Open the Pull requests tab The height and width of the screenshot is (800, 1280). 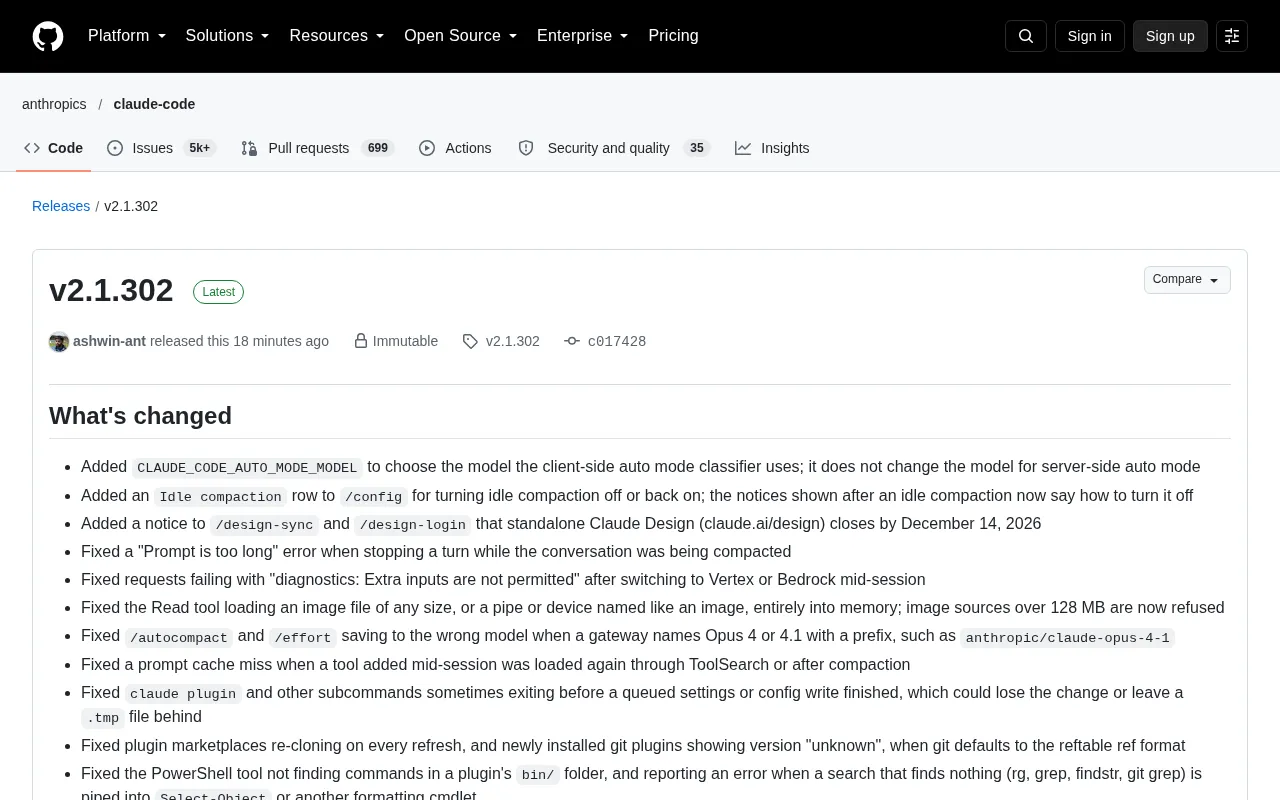click(x=317, y=148)
